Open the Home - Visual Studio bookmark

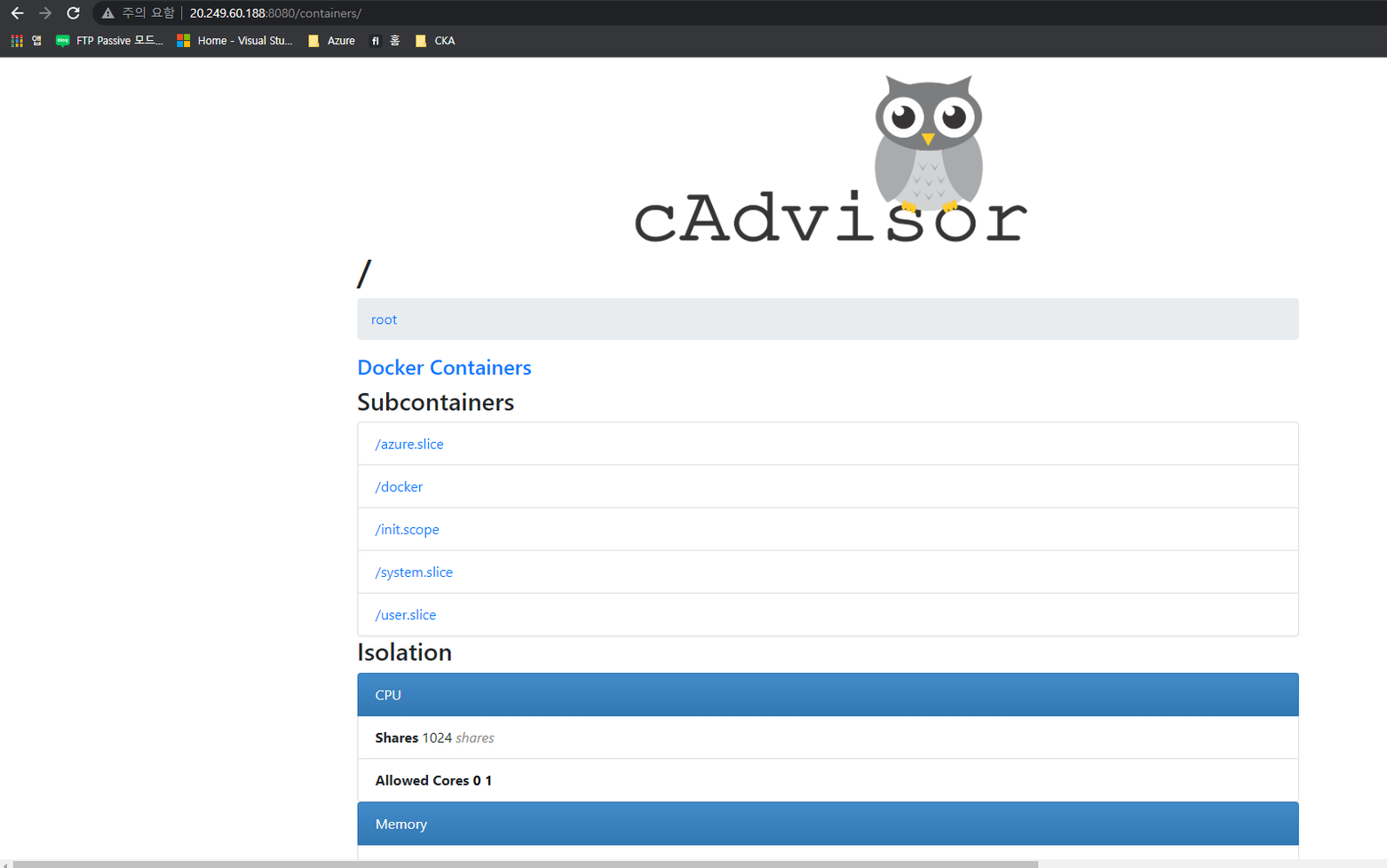[x=234, y=41]
